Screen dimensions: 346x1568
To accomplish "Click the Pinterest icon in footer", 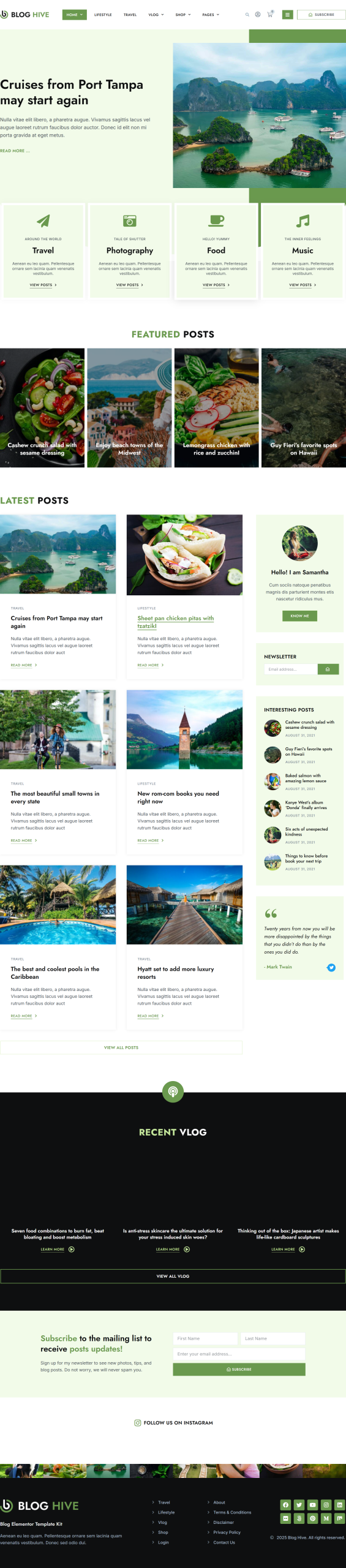I will pyautogui.click(x=312, y=1518).
